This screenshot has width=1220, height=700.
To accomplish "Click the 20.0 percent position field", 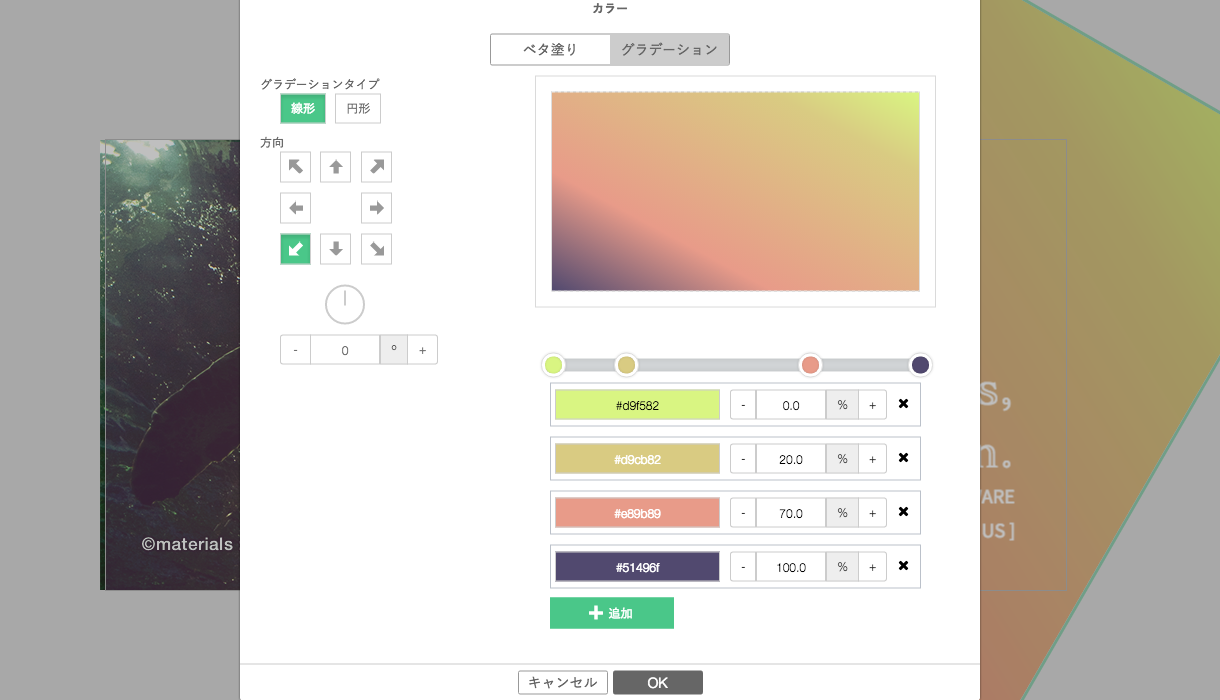I will 790,459.
